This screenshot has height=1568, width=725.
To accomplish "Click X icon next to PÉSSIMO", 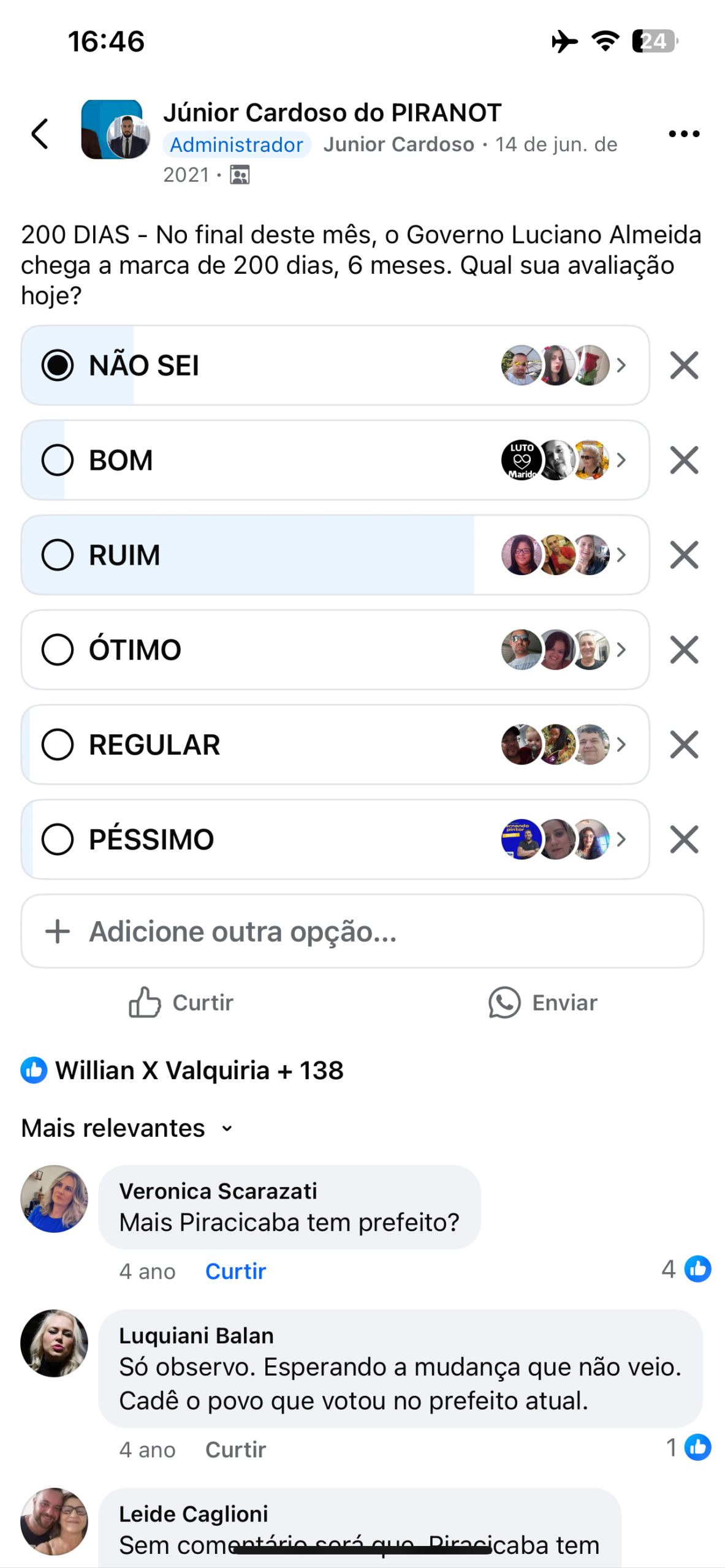I will pos(684,839).
